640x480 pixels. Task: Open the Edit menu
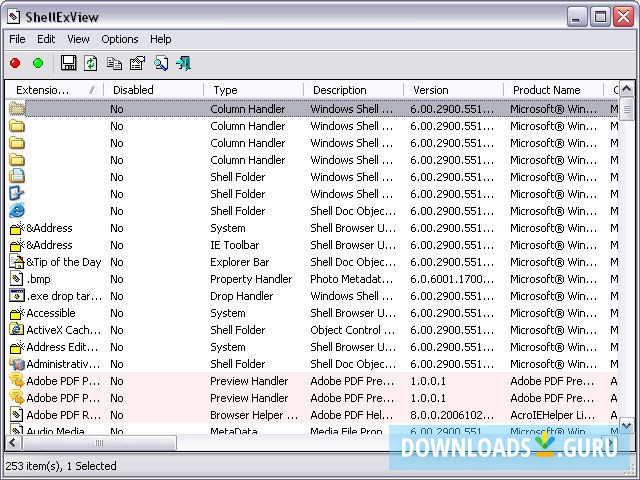coord(46,39)
